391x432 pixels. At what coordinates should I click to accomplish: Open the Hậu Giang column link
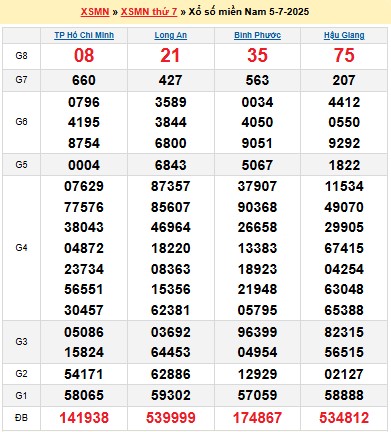[344, 35]
